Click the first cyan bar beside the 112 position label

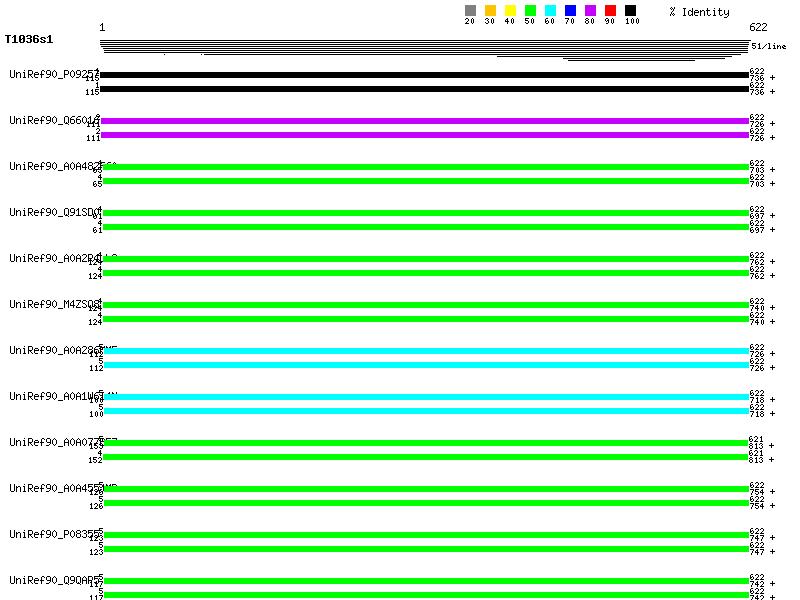425,351
